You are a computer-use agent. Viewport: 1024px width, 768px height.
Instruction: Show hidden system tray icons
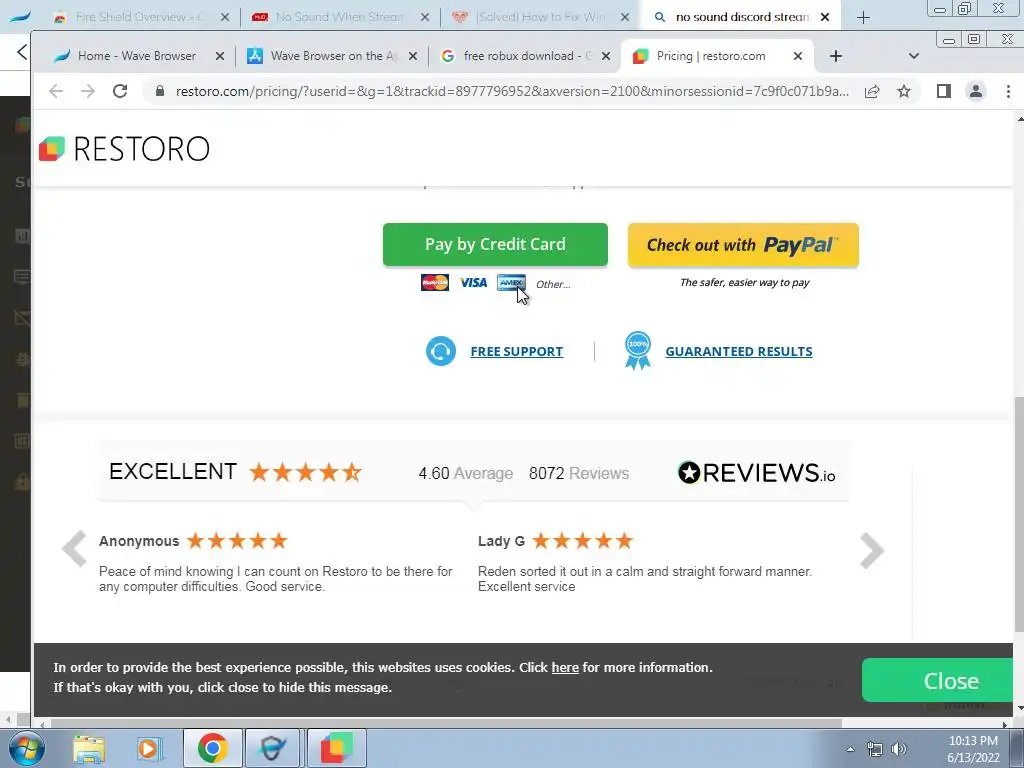850,749
